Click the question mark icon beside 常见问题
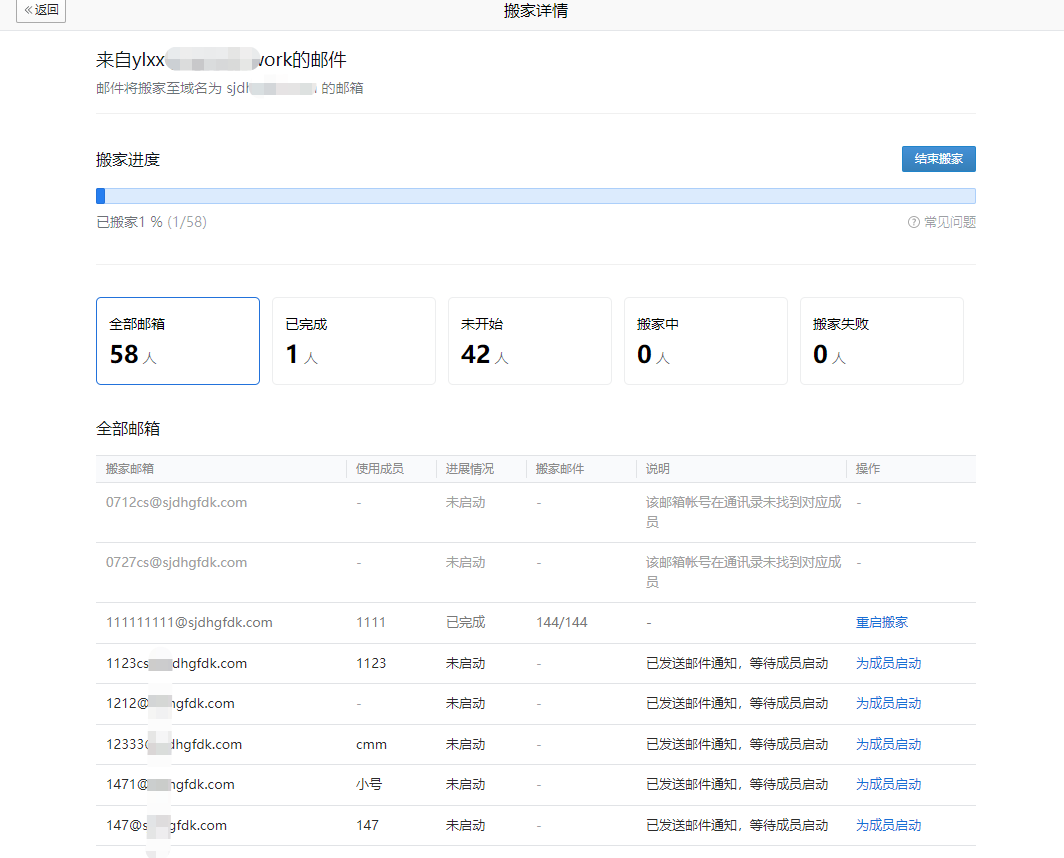Image resolution: width=1064 pixels, height=858 pixels. point(913,222)
